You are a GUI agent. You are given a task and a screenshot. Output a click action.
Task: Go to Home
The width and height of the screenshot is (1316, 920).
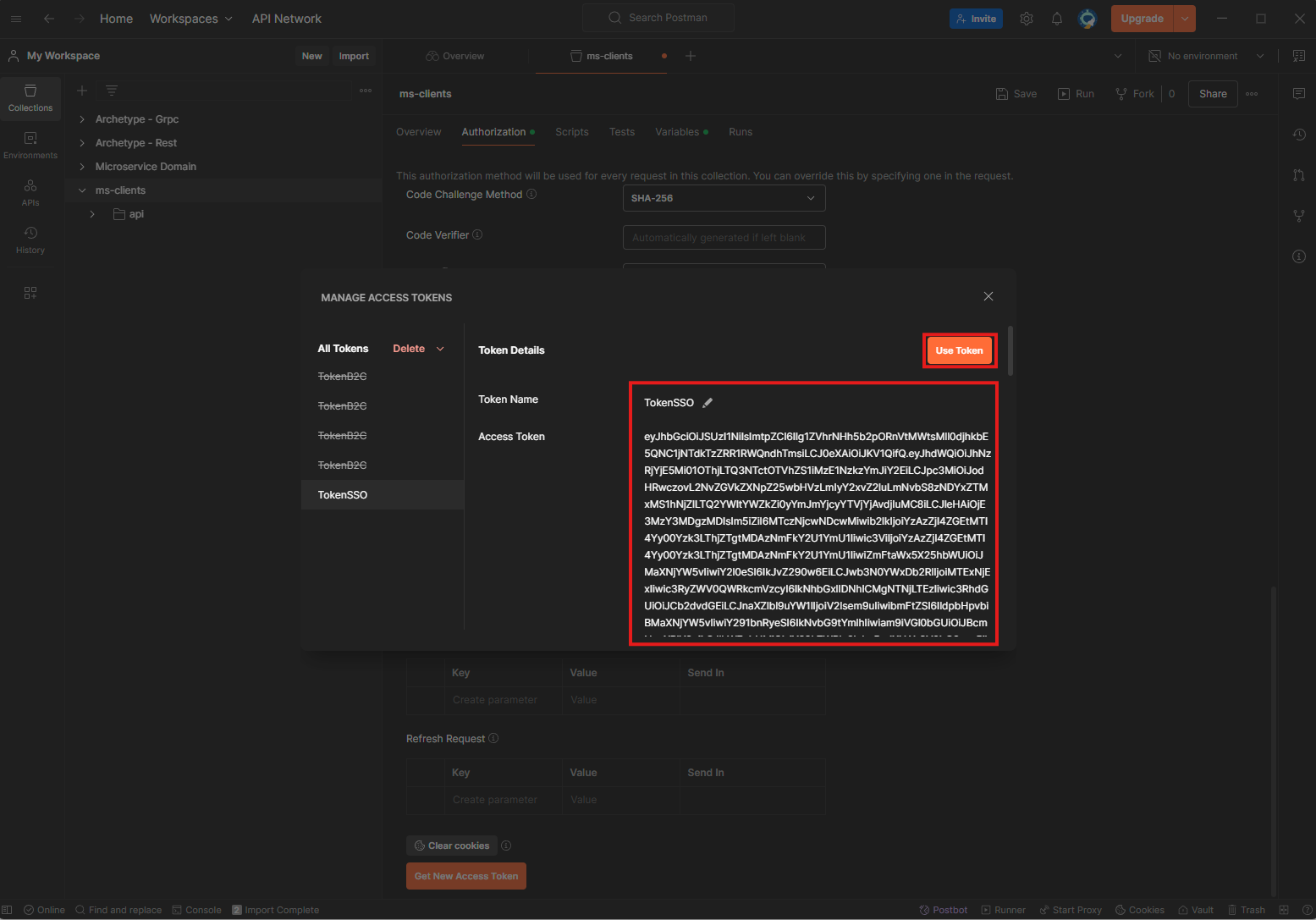click(x=116, y=19)
